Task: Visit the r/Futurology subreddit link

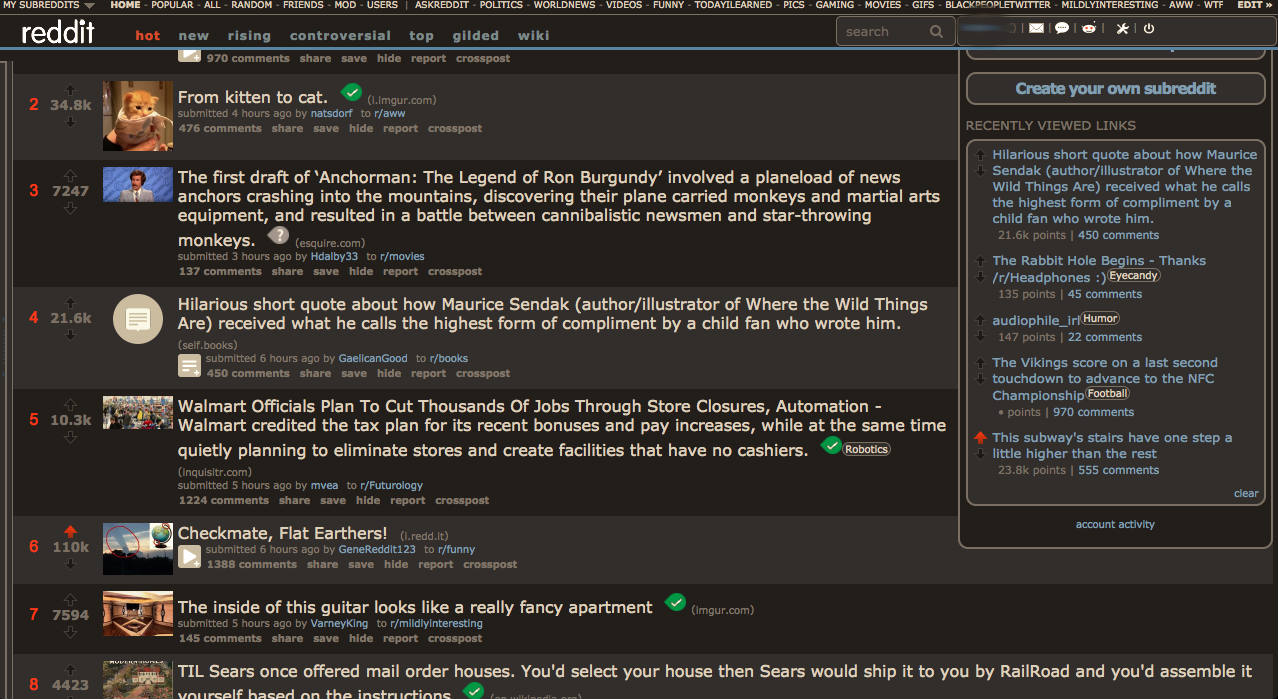Action: [x=391, y=485]
